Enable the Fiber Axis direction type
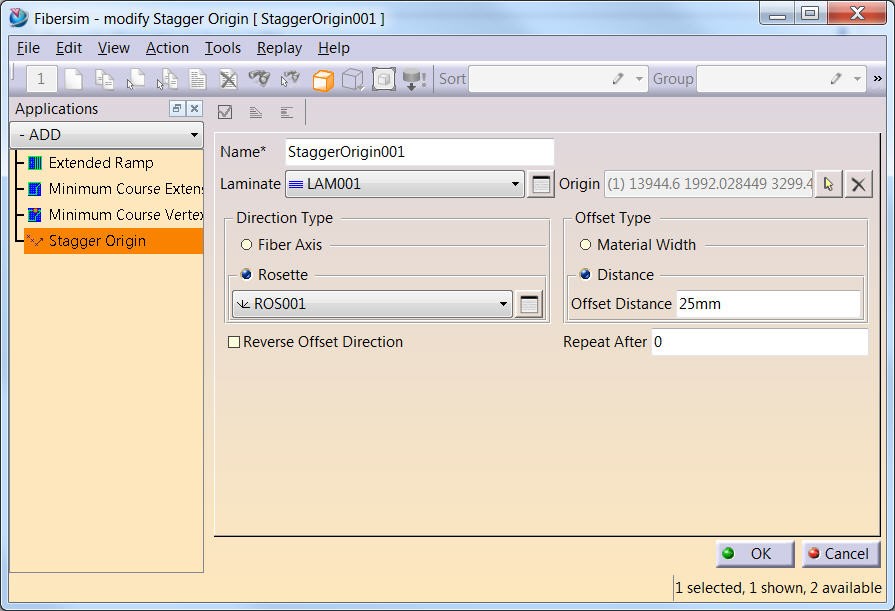 click(x=244, y=245)
